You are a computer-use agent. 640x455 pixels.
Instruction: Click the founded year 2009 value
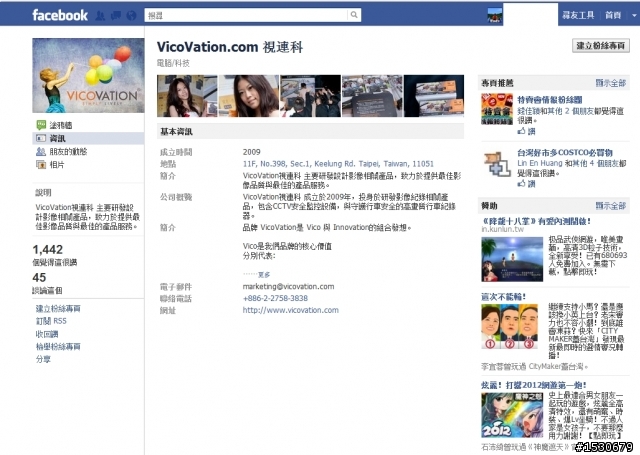click(251, 152)
